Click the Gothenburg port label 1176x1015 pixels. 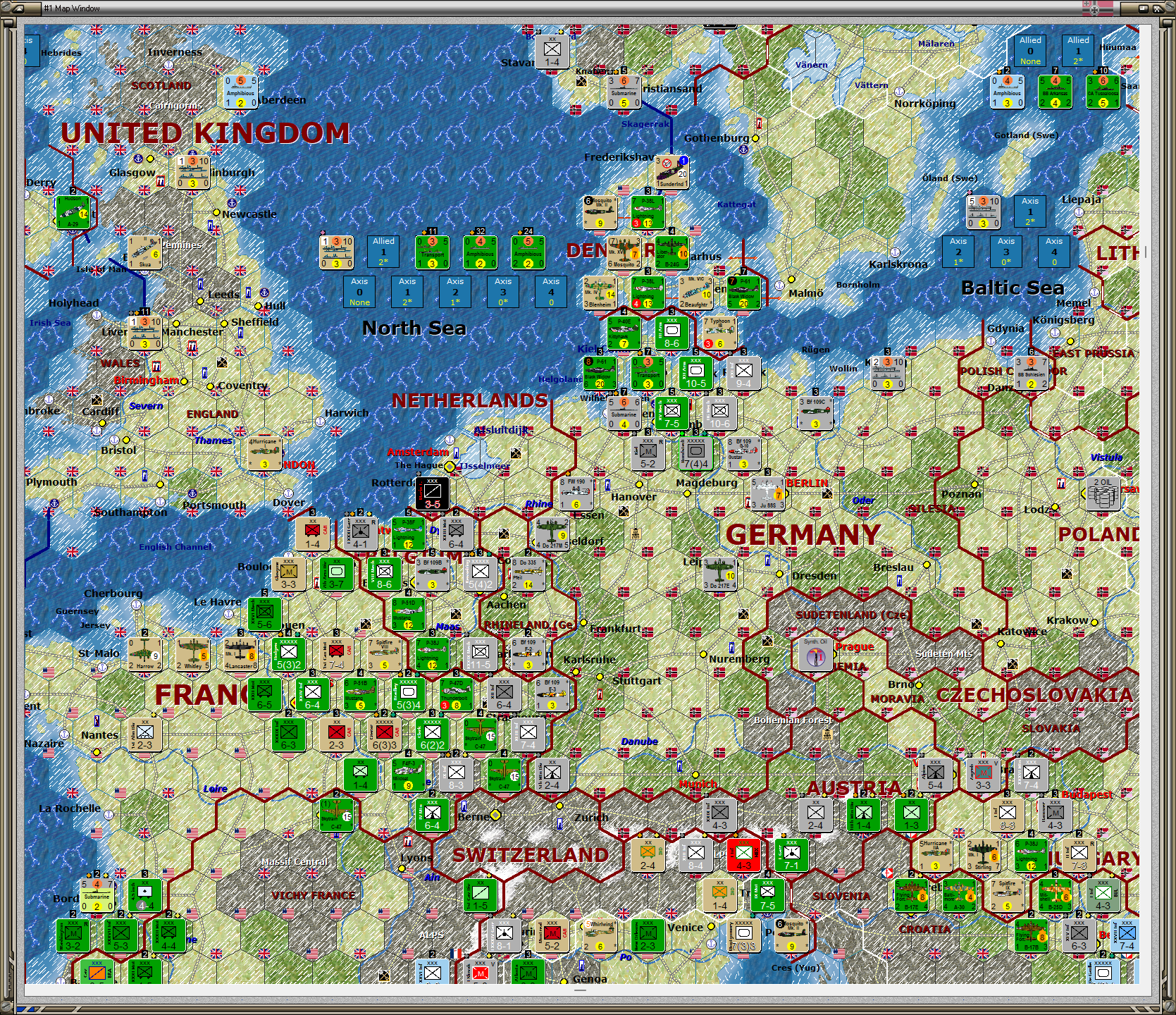pyautogui.click(x=717, y=138)
